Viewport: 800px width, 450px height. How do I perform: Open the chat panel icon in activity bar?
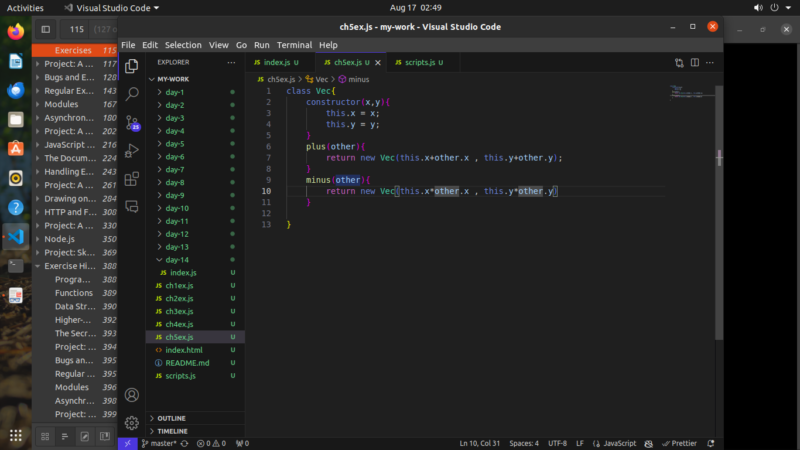click(x=132, y=206)
